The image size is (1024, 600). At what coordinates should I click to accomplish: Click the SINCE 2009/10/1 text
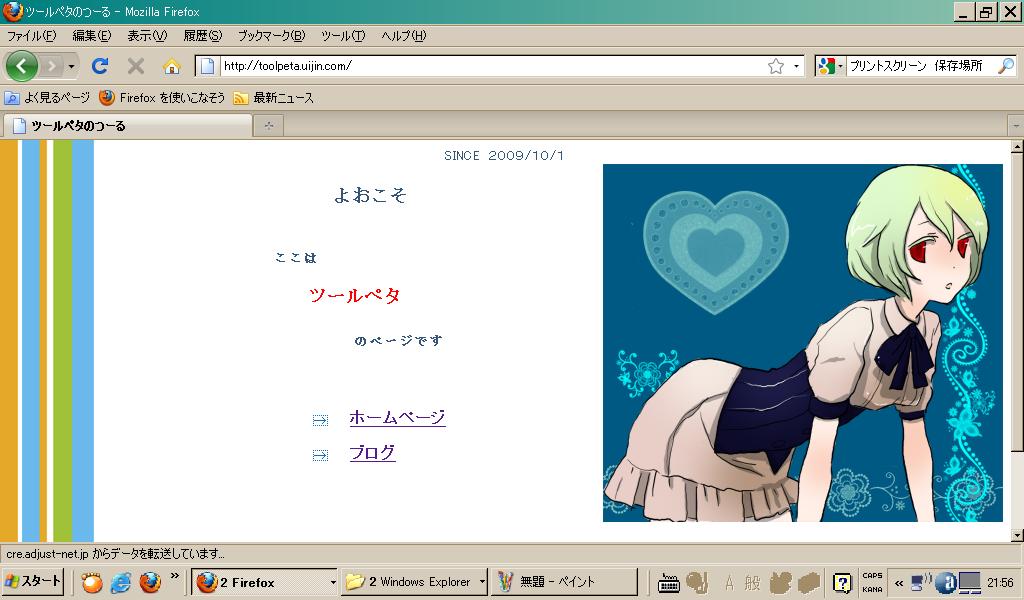click(x=504, y=155)
